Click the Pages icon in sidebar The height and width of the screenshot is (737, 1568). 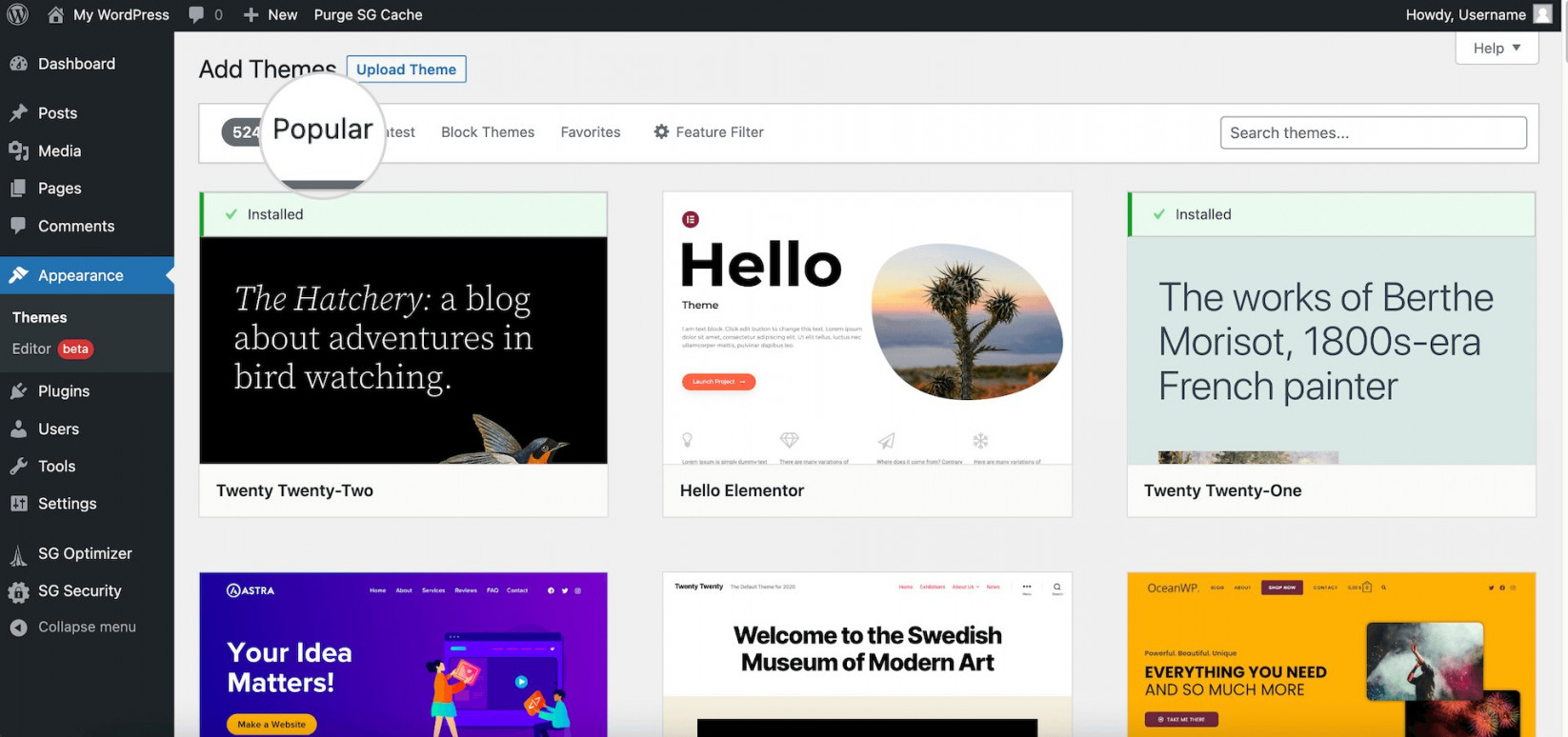(18, 189)
